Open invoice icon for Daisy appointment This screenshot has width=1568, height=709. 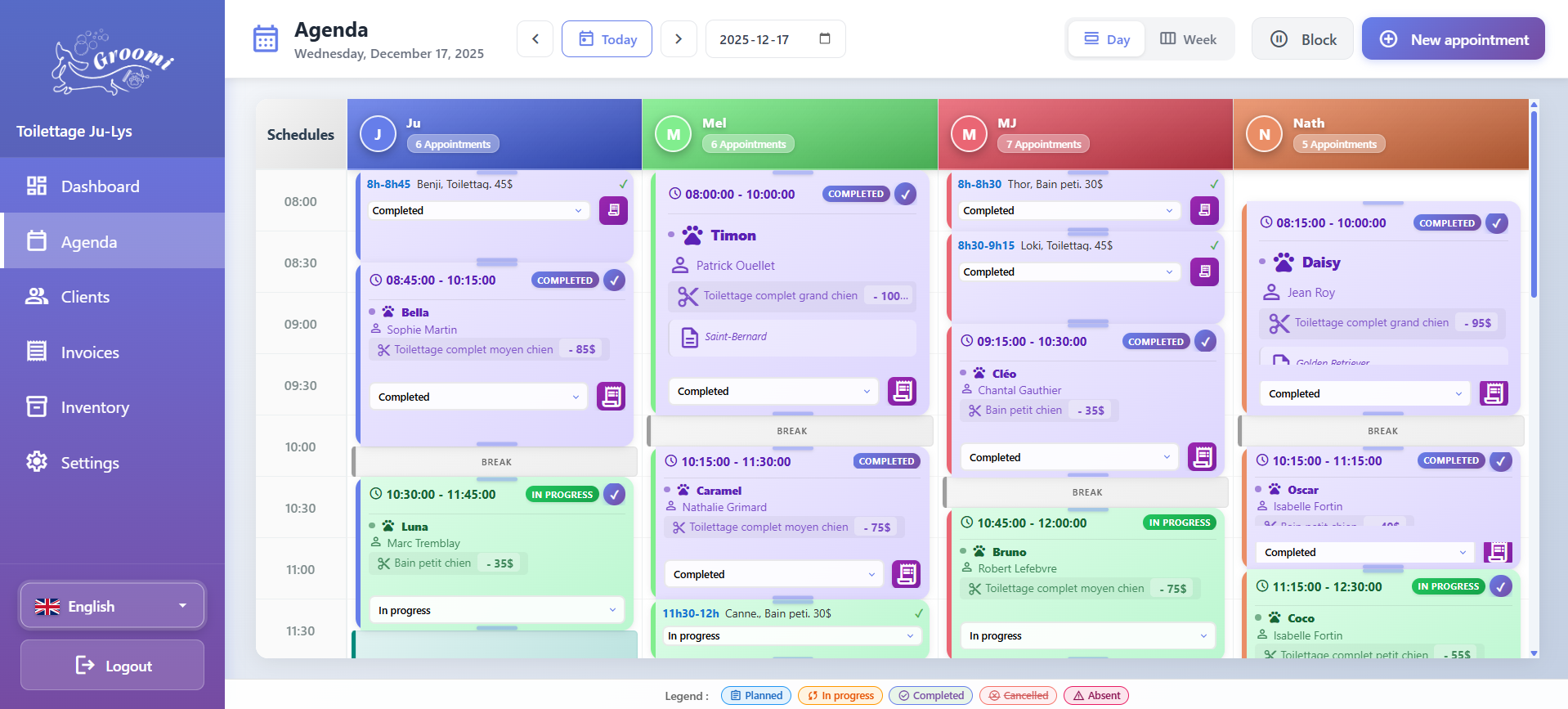point(1494,393)
